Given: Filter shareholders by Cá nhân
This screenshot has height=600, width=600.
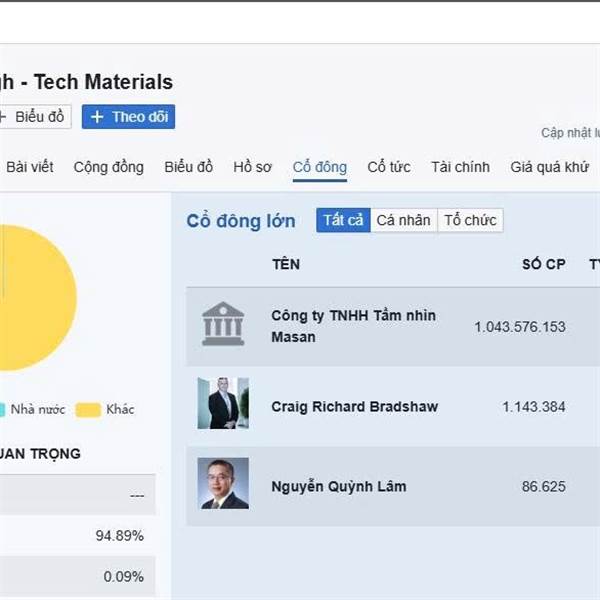Looking at the screenshot, I should point(403,220).
